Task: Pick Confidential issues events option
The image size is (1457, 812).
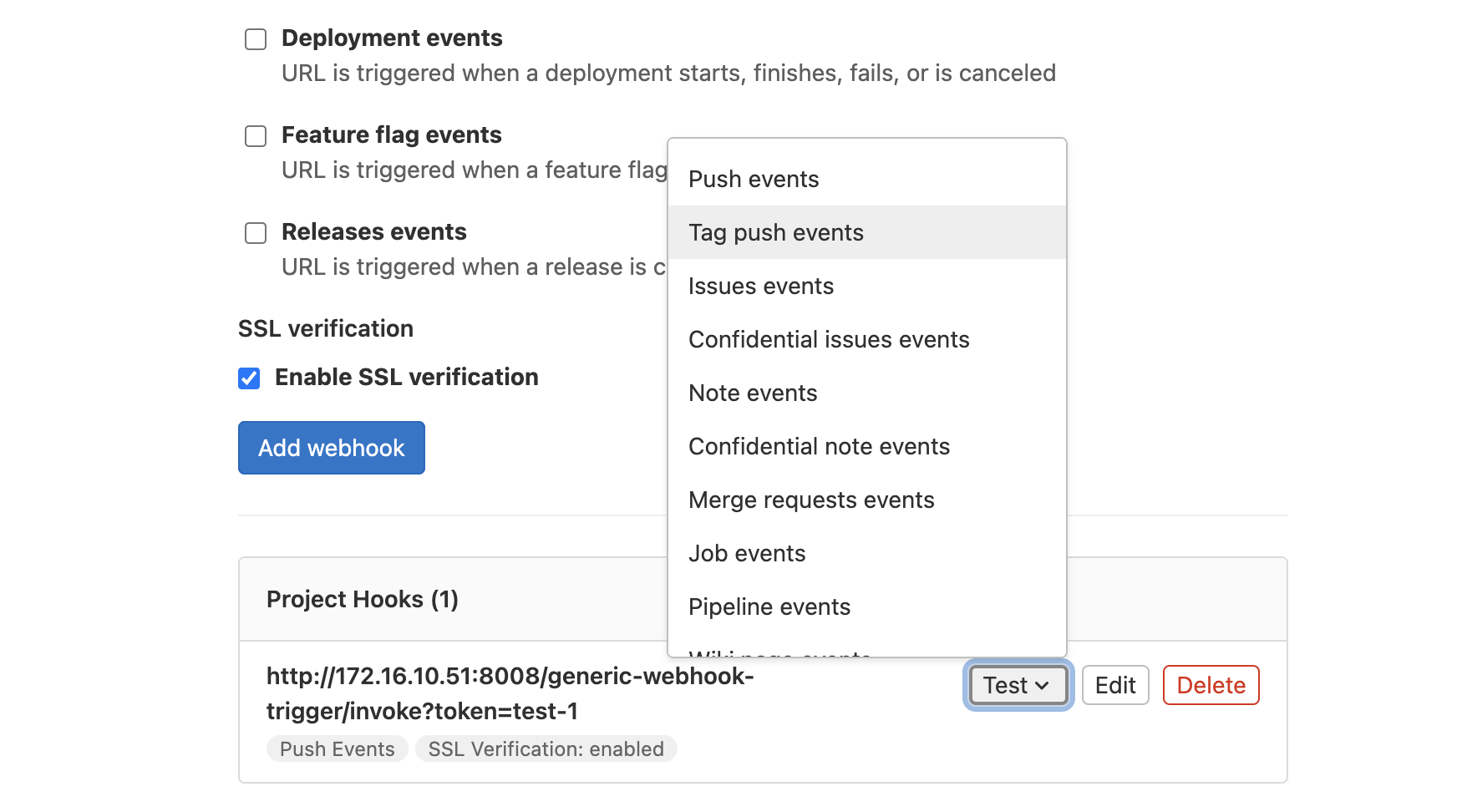Action: tap(829, 340)
